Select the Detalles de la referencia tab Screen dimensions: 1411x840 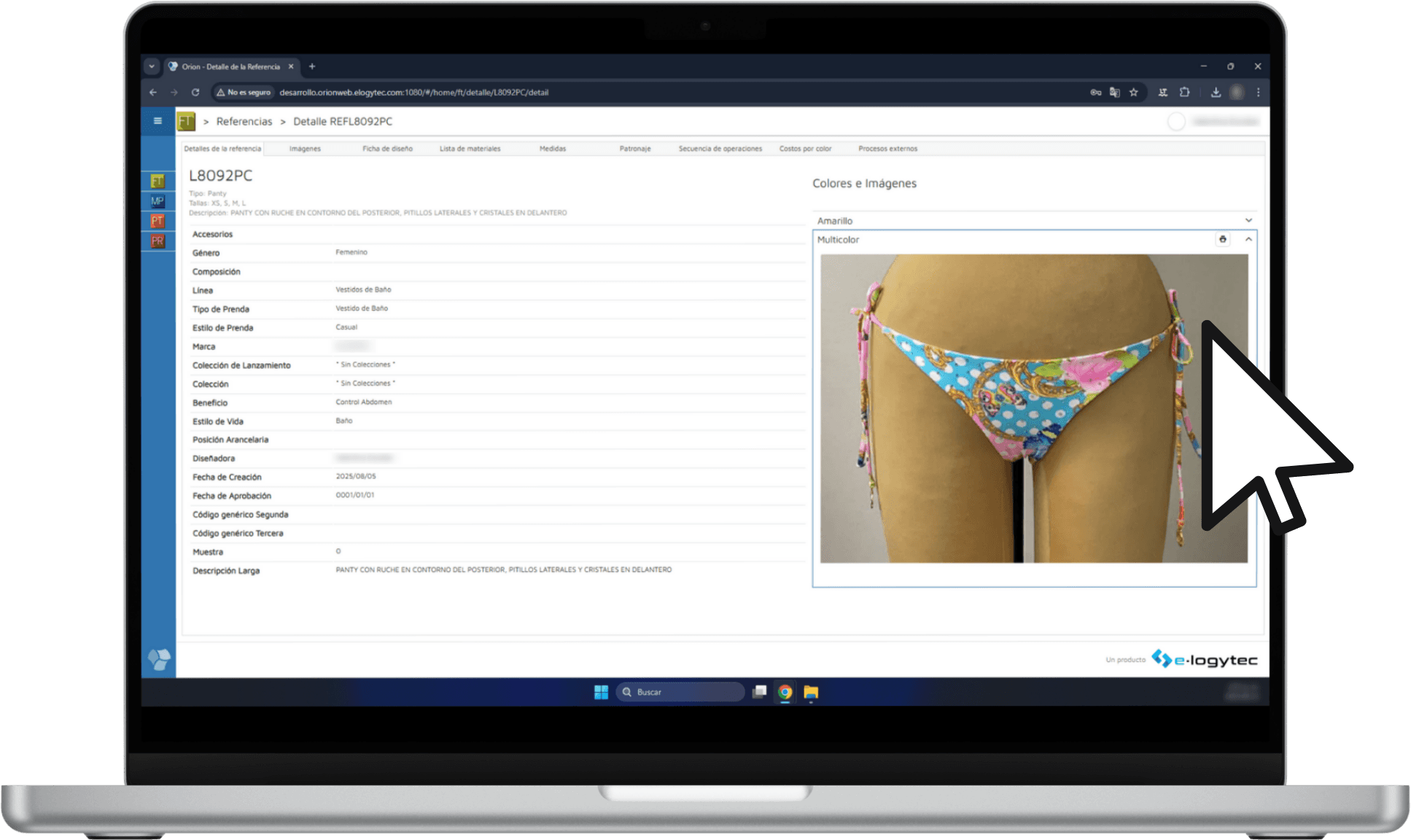pyautogui.click(x=222, y=149)
